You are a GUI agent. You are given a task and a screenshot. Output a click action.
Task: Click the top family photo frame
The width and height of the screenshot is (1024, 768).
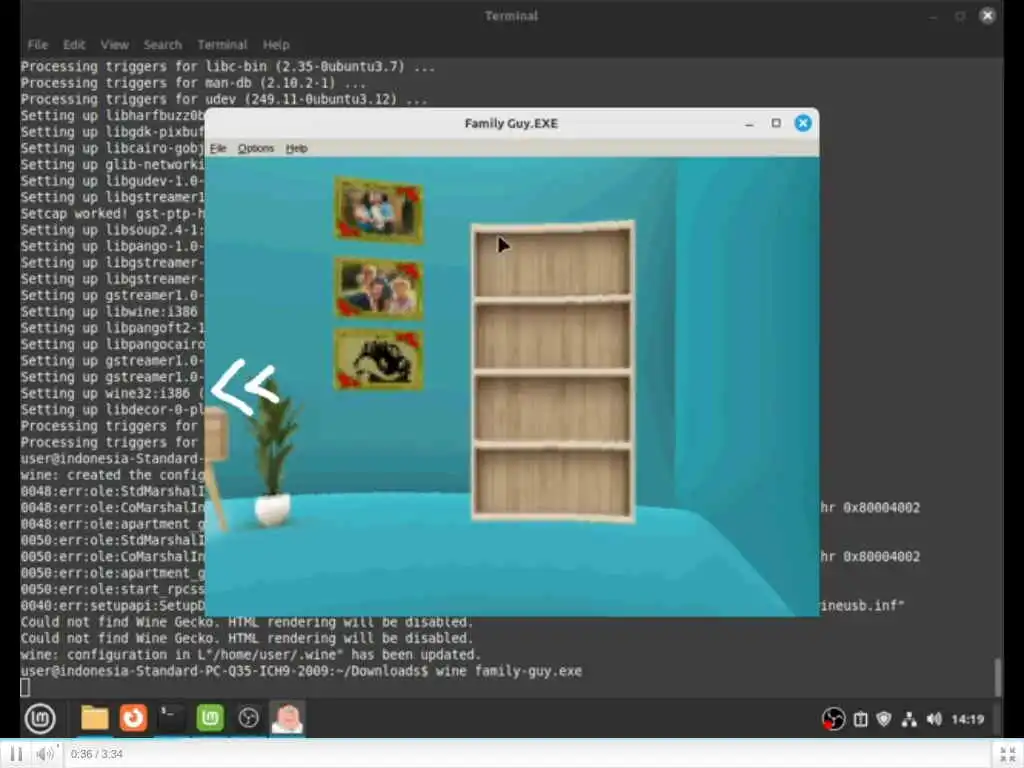[x=379, y=210]
